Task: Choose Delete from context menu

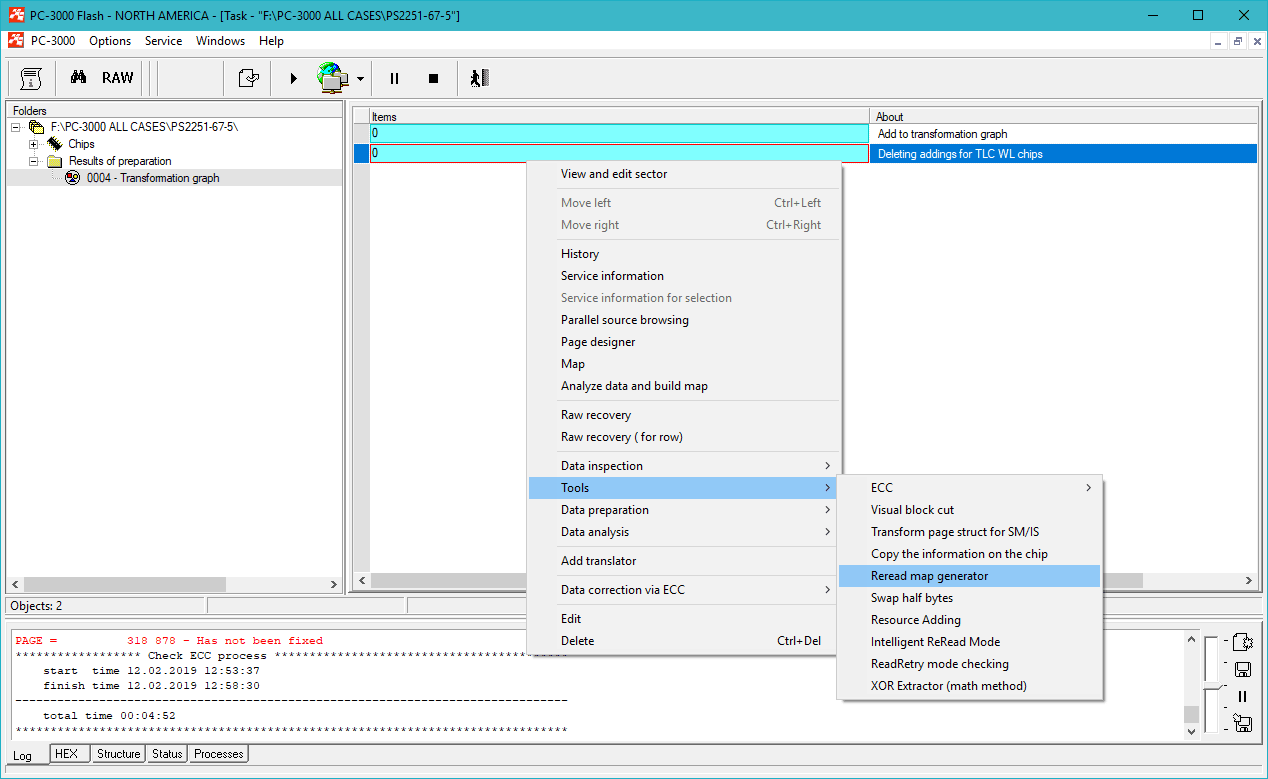Action: 685,641
